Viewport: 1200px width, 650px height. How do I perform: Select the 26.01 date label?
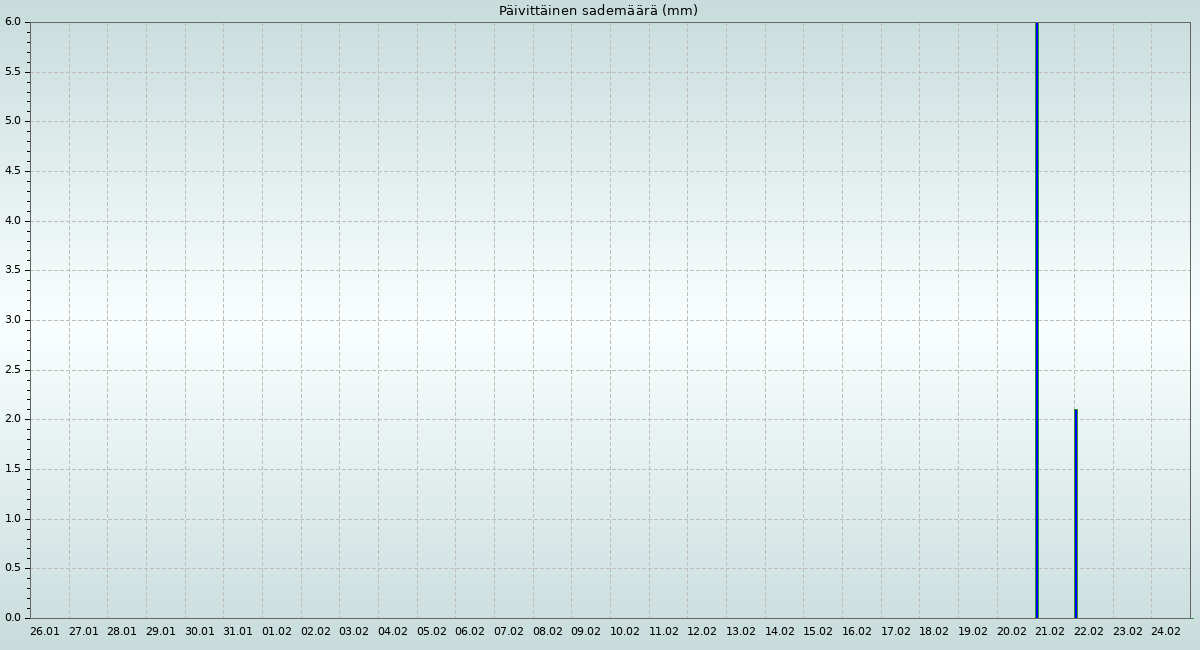(x=45, y=631)
